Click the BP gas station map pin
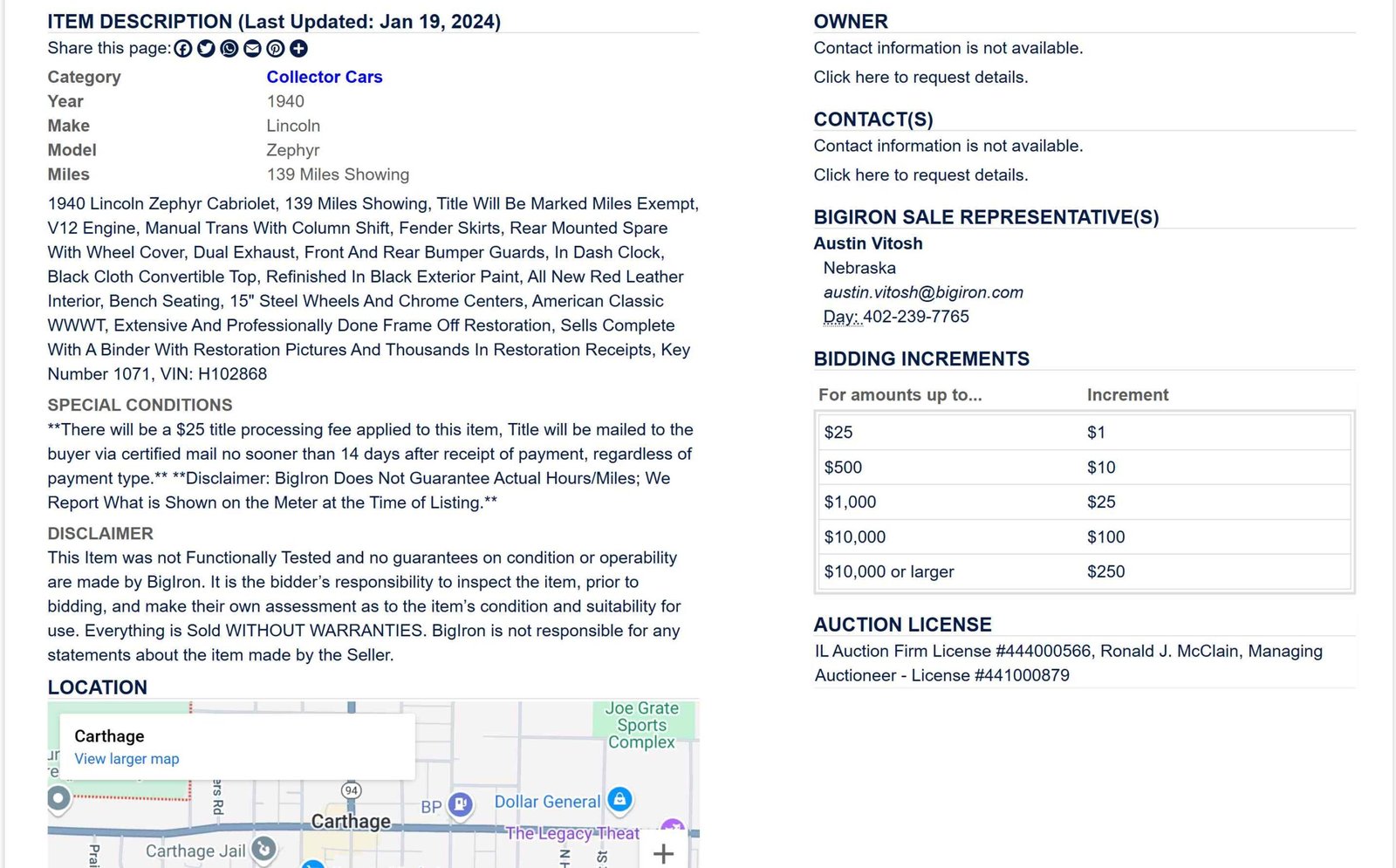Screen dimensions: 1396x868 [461, 804]
